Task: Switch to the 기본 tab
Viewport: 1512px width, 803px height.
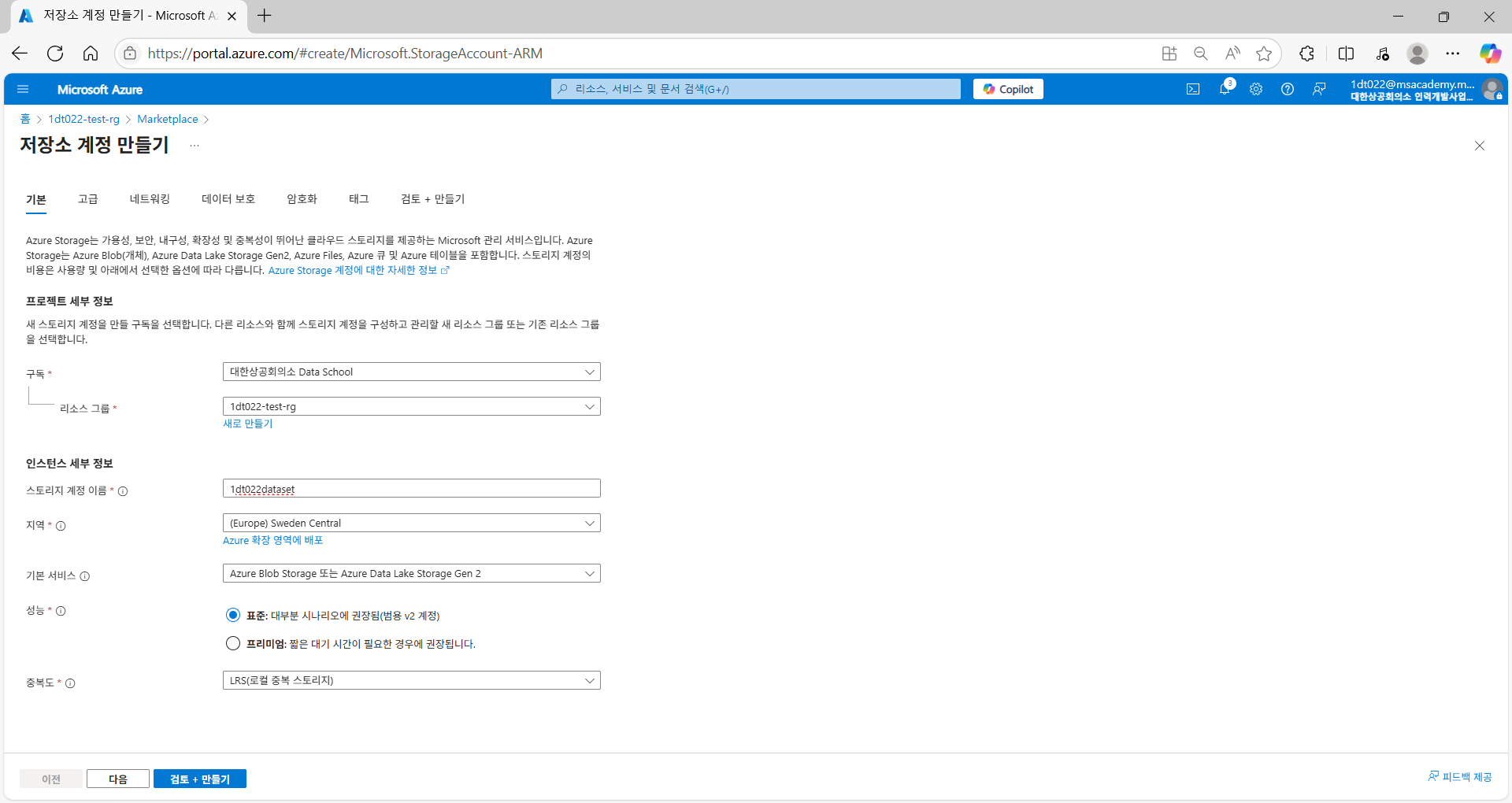Action: tap(36, 199)
